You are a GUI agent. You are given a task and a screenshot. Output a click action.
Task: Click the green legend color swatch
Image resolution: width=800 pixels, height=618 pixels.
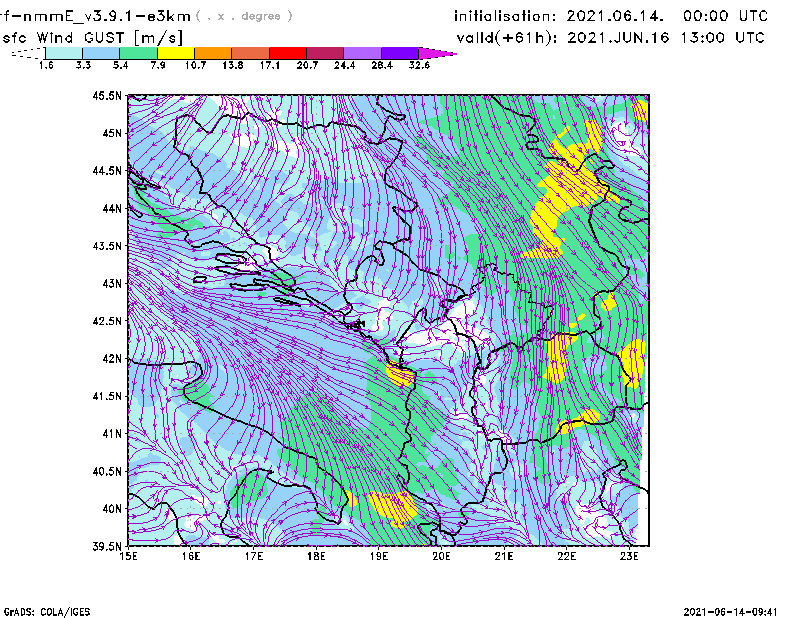138,53
